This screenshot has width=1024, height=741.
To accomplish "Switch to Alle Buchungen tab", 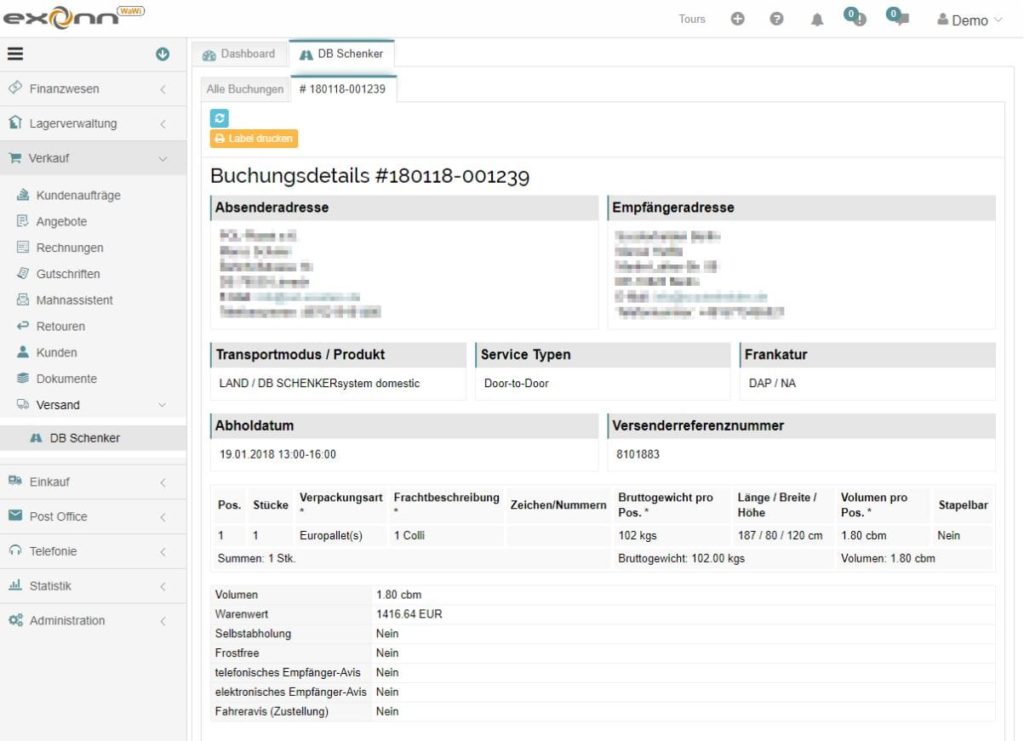I will (x=245, y=89).
